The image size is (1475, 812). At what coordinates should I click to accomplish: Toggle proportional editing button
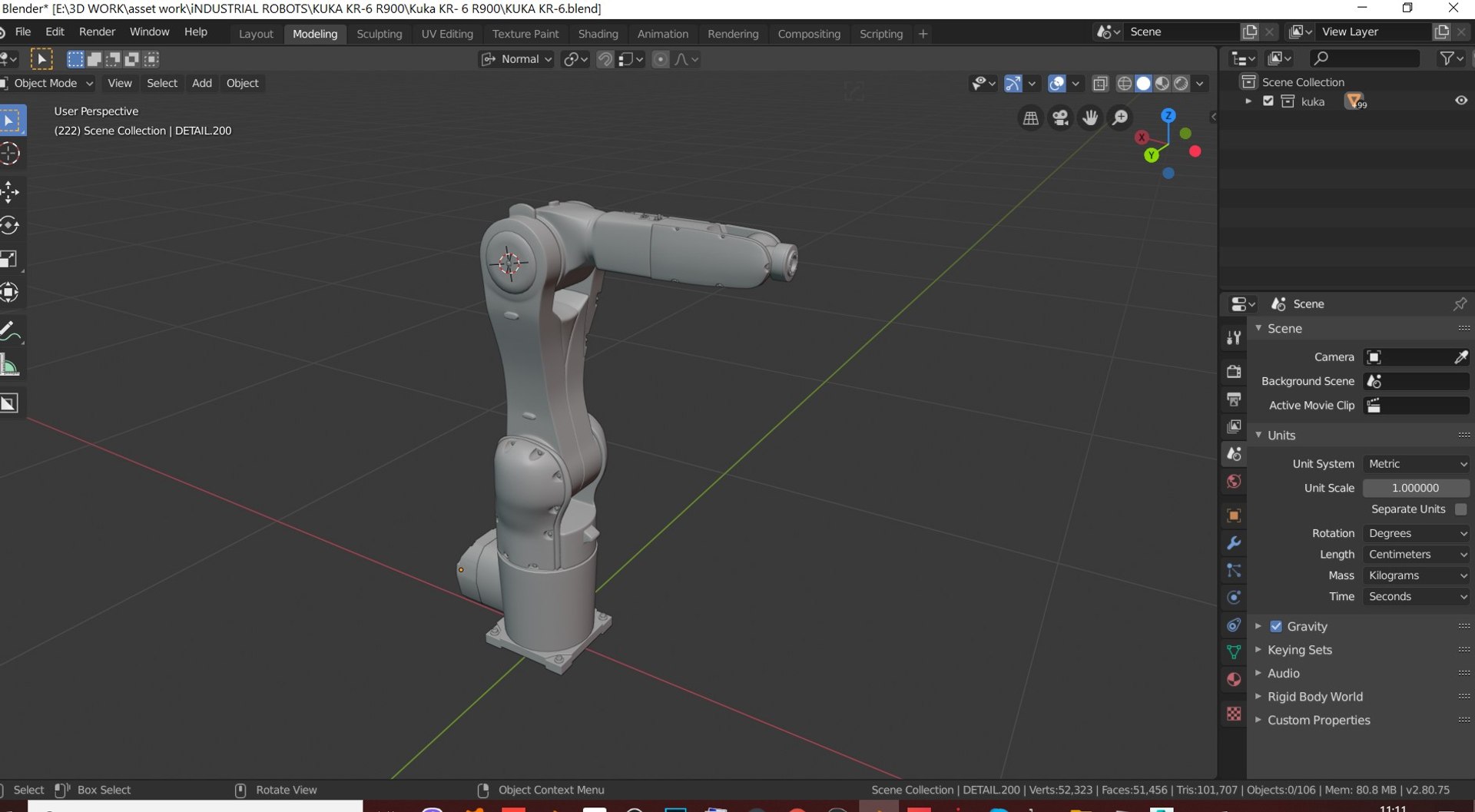click(x=660, y=59)
